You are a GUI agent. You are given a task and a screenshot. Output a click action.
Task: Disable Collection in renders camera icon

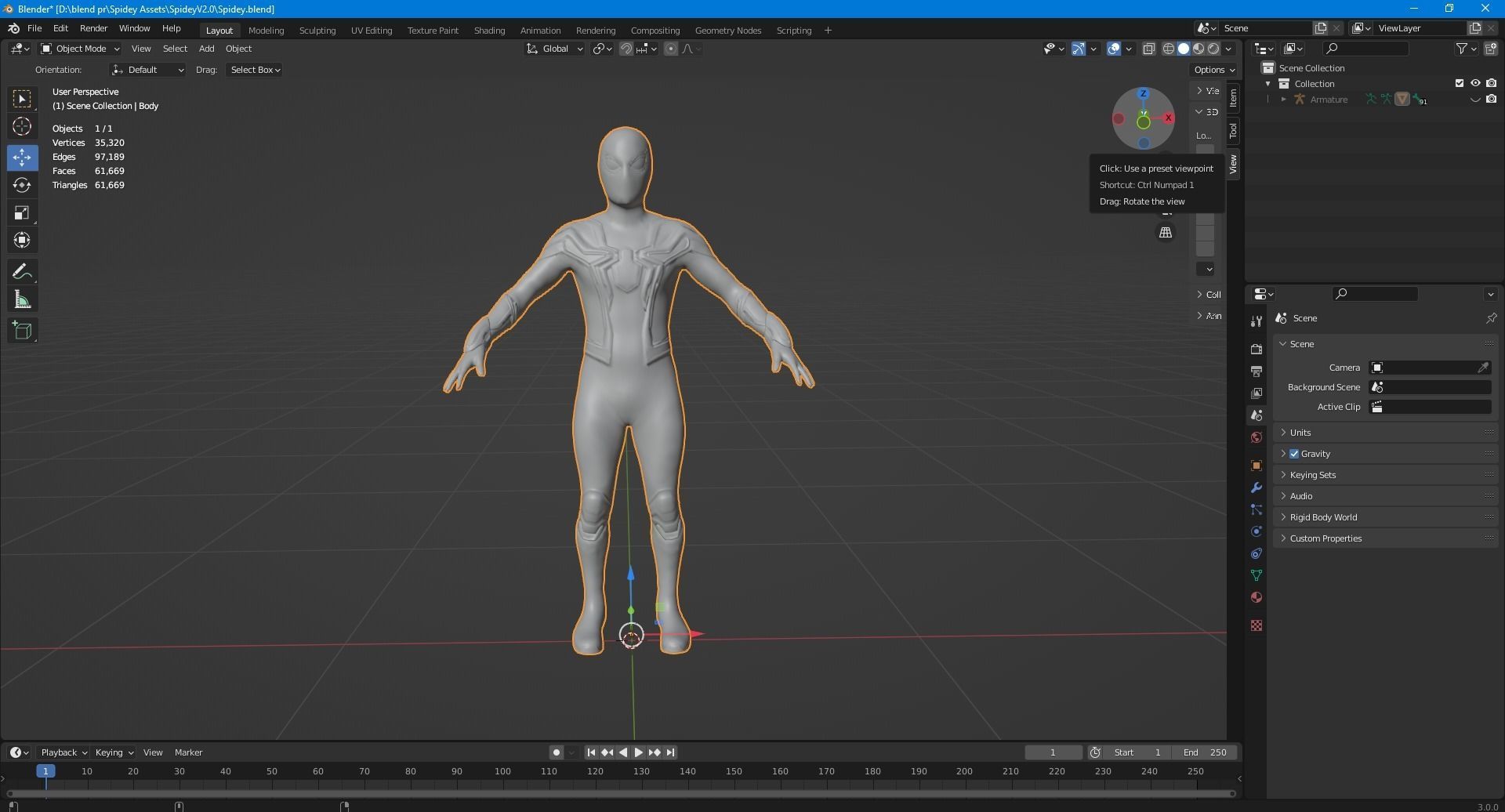[x=1491, y=83]
